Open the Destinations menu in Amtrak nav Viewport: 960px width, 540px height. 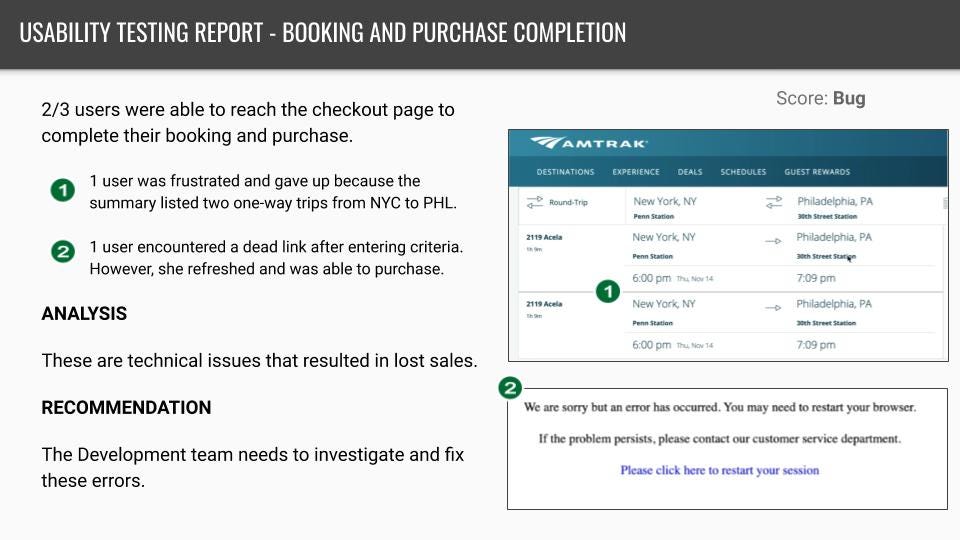pos(565,172)
